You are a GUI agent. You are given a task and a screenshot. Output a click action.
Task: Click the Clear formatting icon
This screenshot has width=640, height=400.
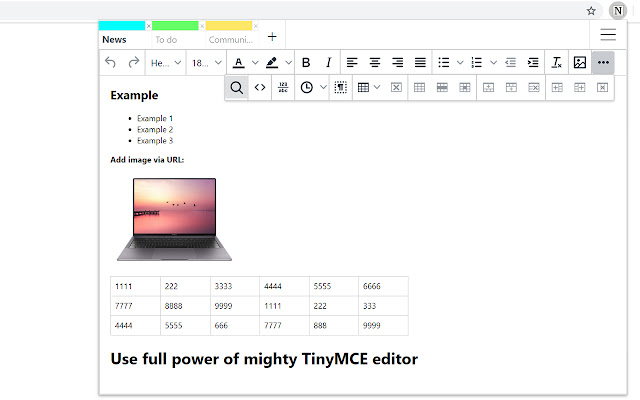point(556,62)
